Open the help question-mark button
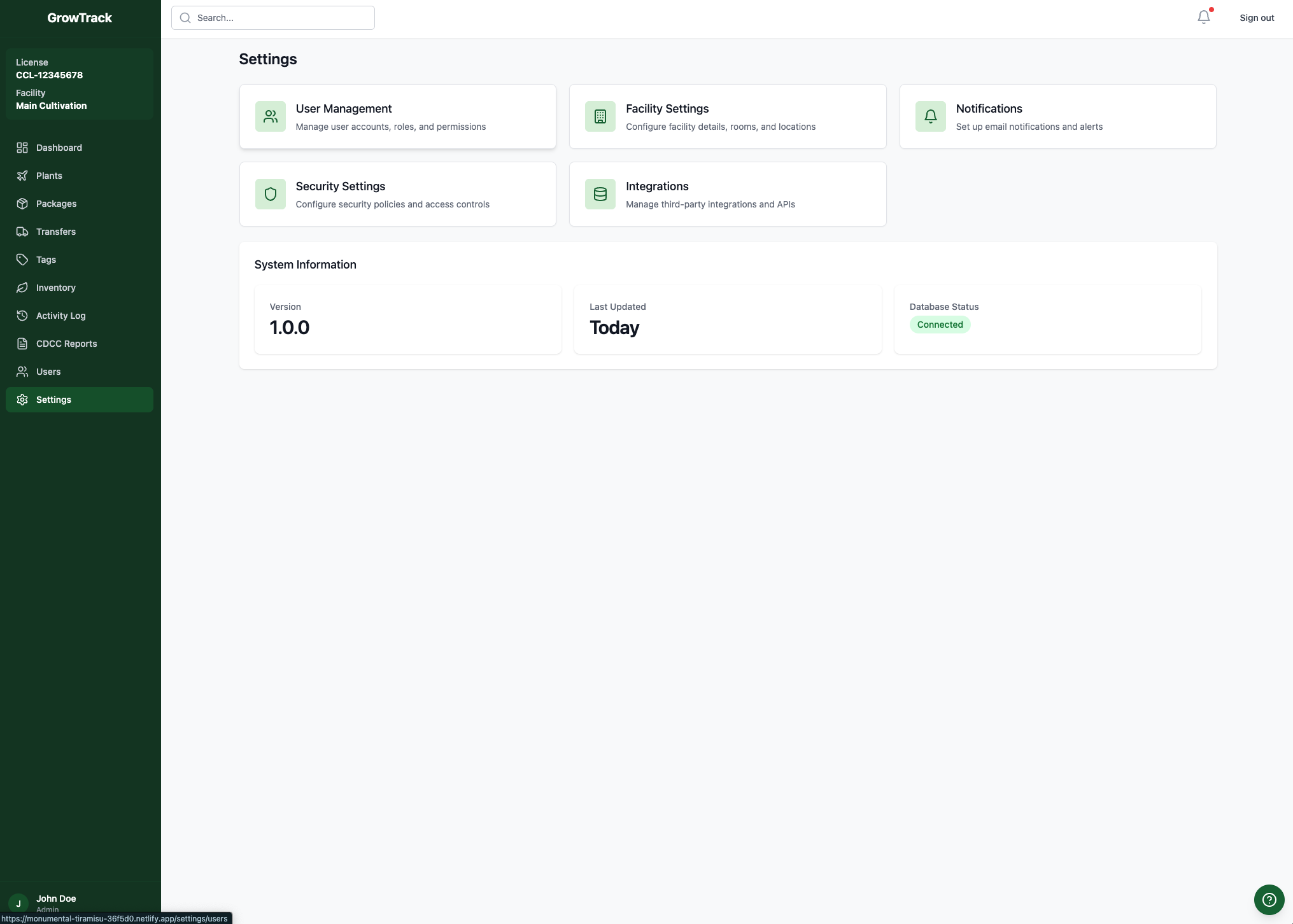This screenshot has height=924, width=1293. tap(1269, 899)
